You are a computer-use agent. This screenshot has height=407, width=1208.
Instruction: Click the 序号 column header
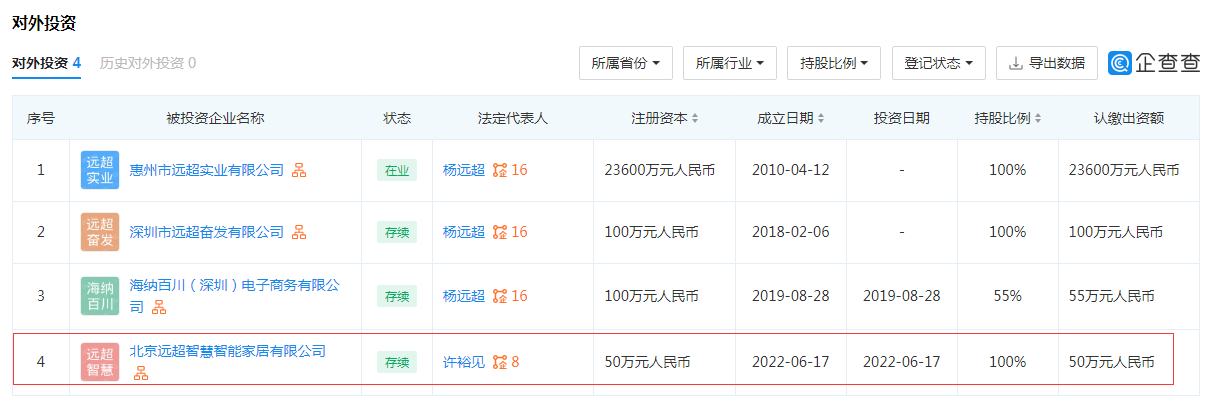(x=41, y=118)
